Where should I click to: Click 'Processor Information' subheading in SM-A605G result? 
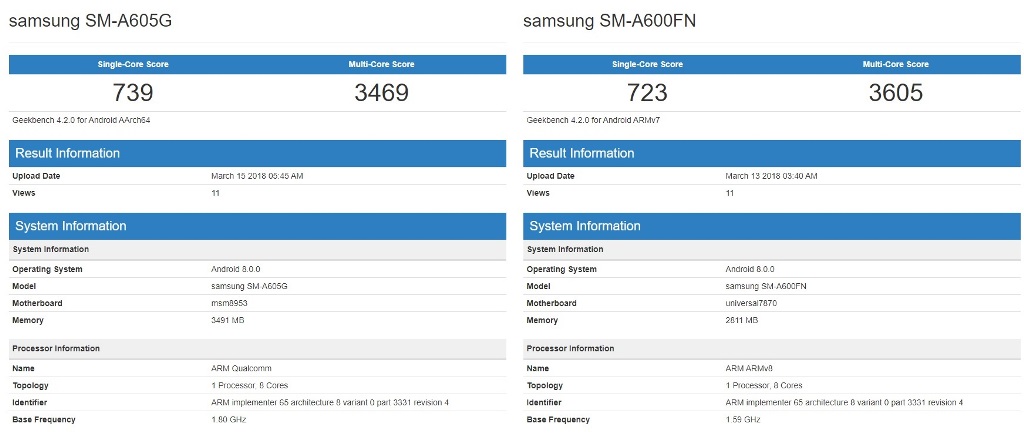[x=56, y=349]
